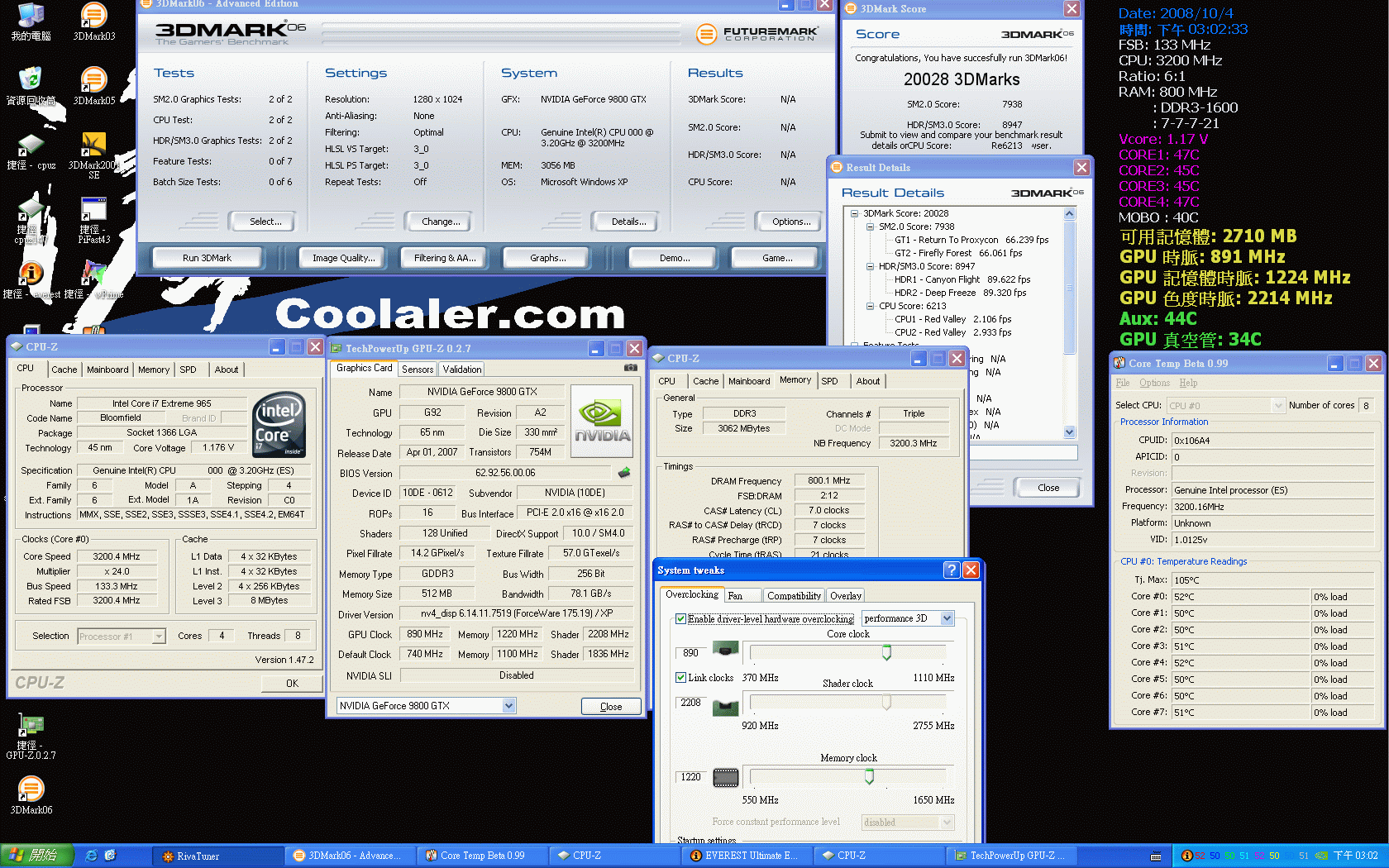Viewport: 1389px width, 868px height.
Task: Toggle the Link clocks checkbox
Action: tap(681, 677)
